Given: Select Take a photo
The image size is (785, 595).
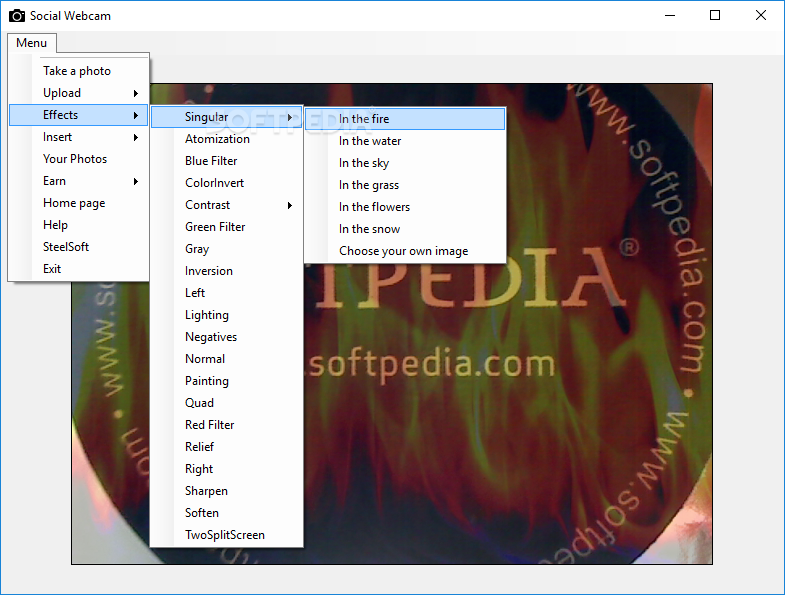Looking at the screenshot, I should click(x=79, y=71).
